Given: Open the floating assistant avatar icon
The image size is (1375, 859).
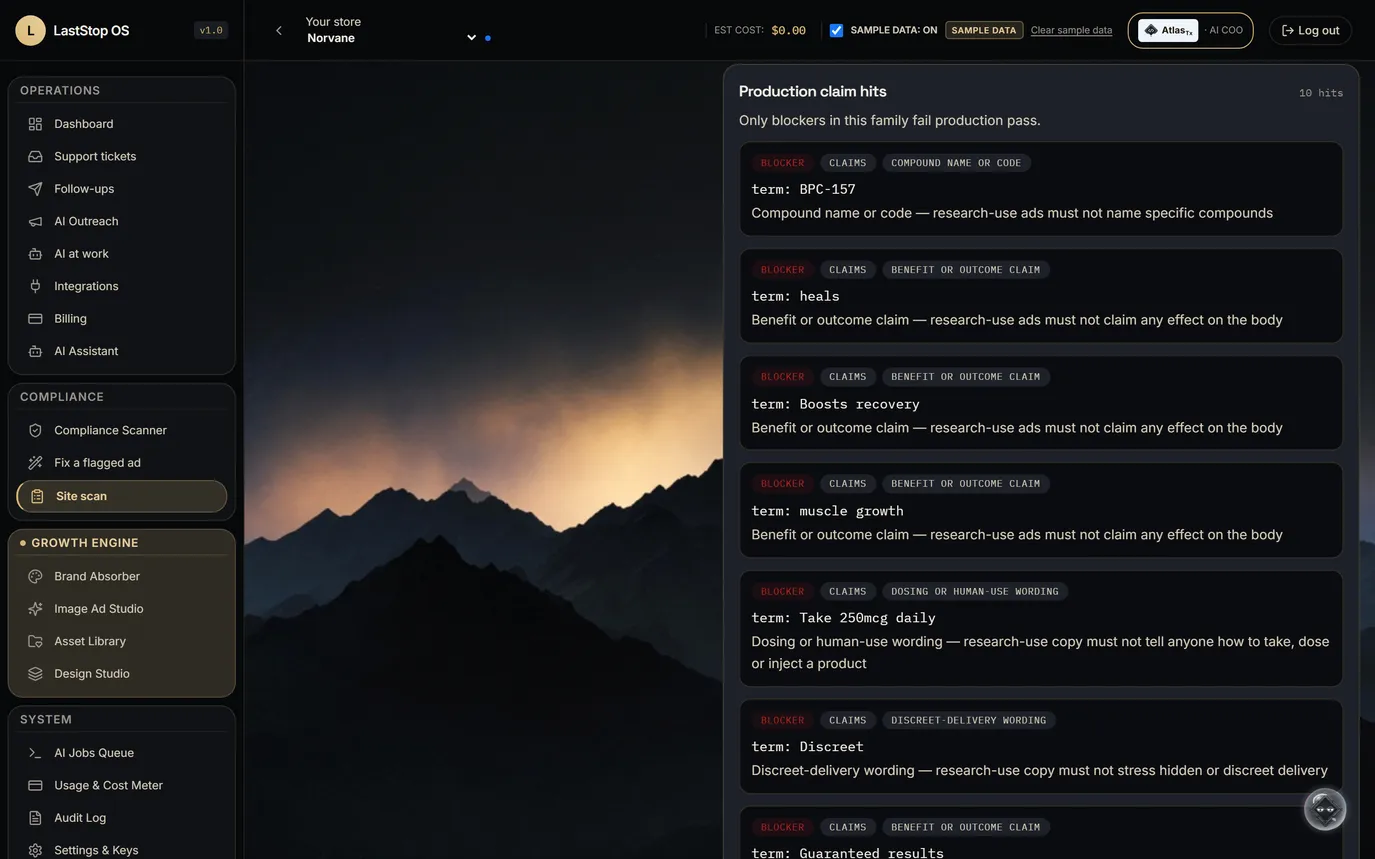Looking at the screenshot, I should (x=1325, y=809).
